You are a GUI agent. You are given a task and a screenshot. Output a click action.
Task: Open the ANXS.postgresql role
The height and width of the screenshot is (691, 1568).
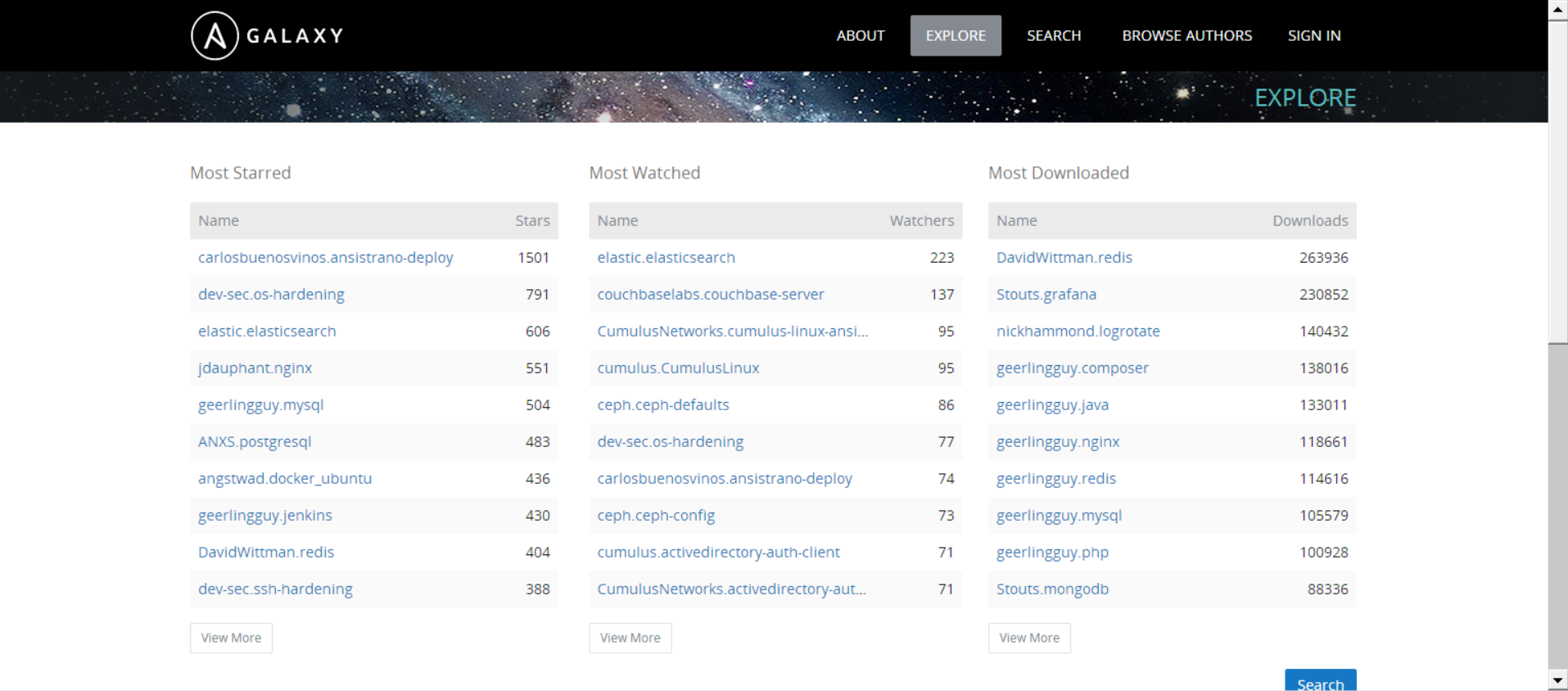coord(255,441)
